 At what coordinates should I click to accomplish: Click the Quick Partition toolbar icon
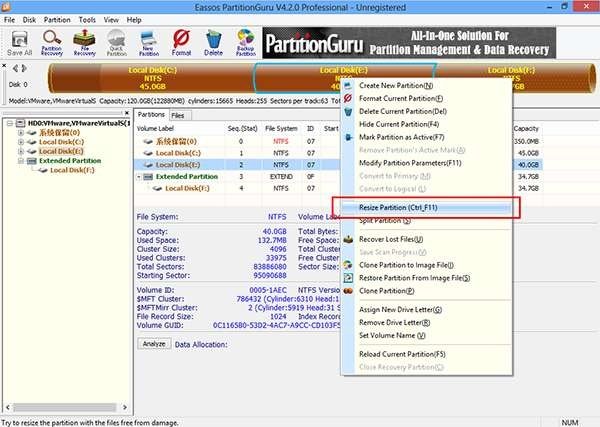(117, 43)
